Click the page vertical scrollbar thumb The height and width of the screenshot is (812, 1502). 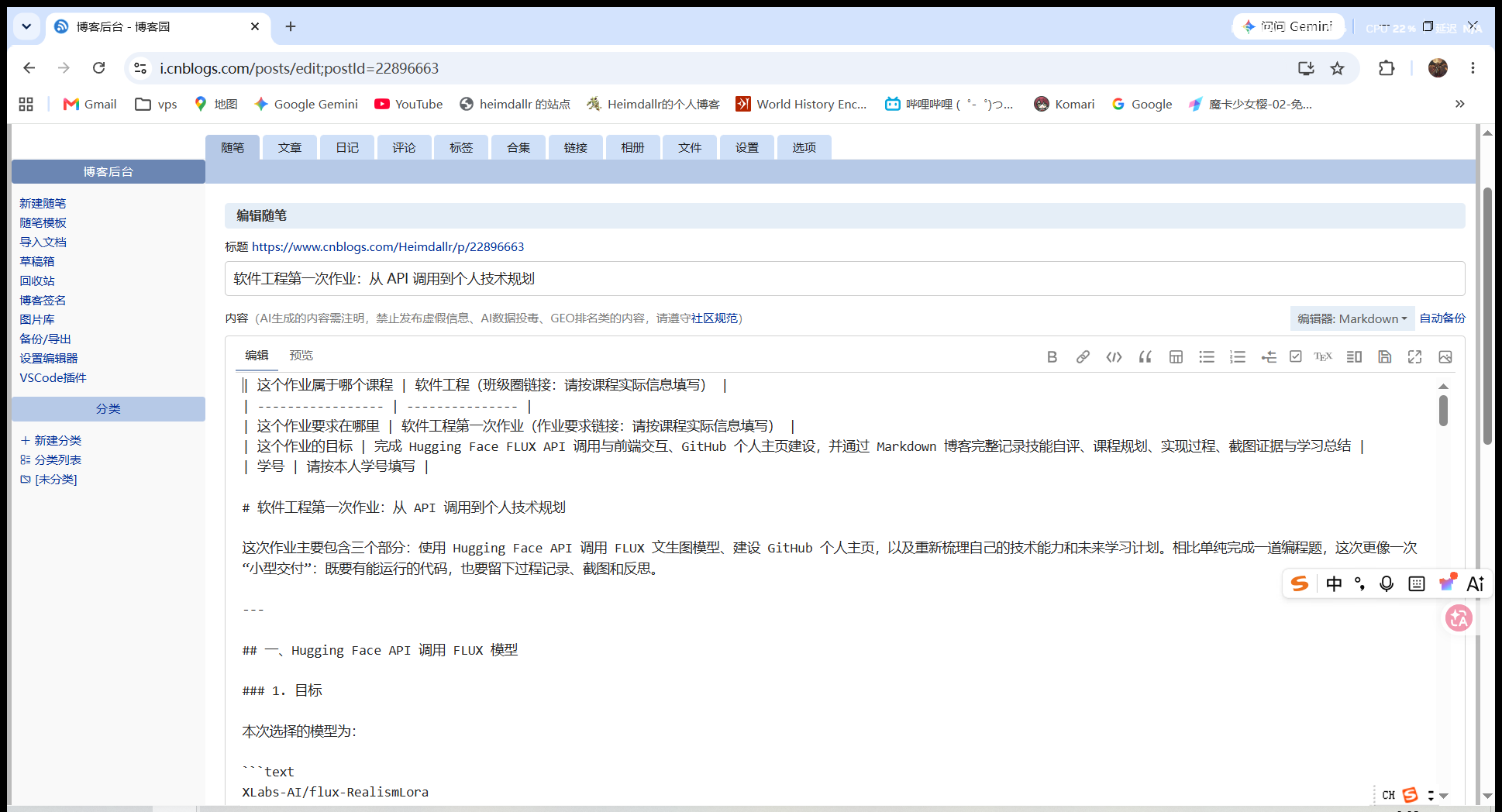pos(1487,315)
